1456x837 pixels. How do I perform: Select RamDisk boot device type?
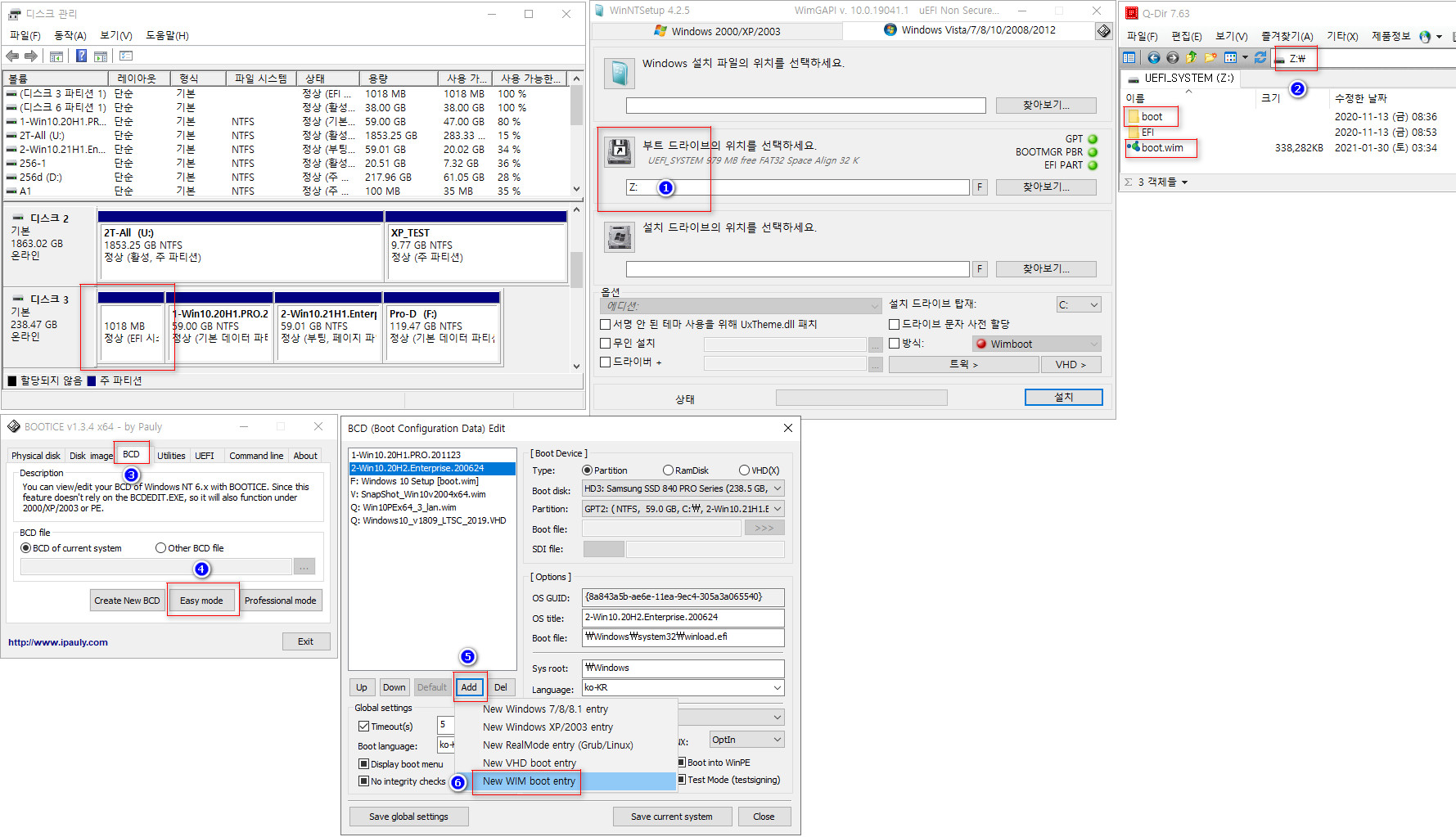click(x=668, y=470)
